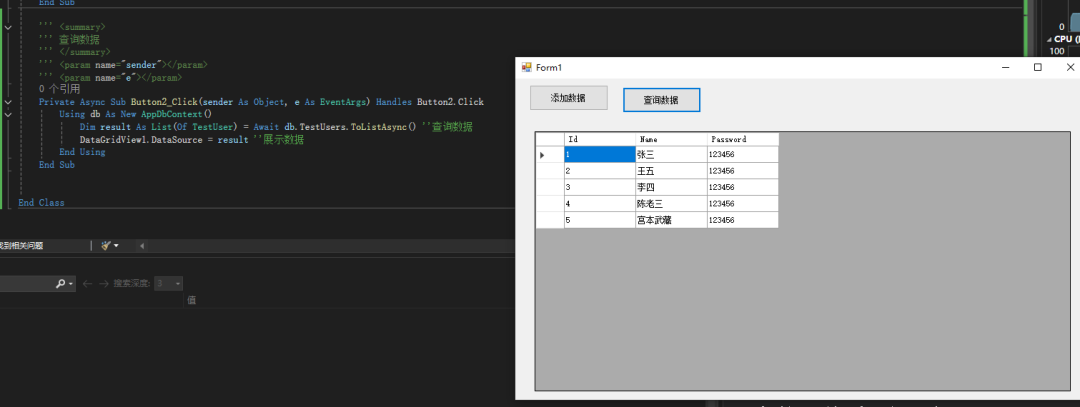Open the search options dropdown arrow
1080x407 pixels.
tap(71, 284)
